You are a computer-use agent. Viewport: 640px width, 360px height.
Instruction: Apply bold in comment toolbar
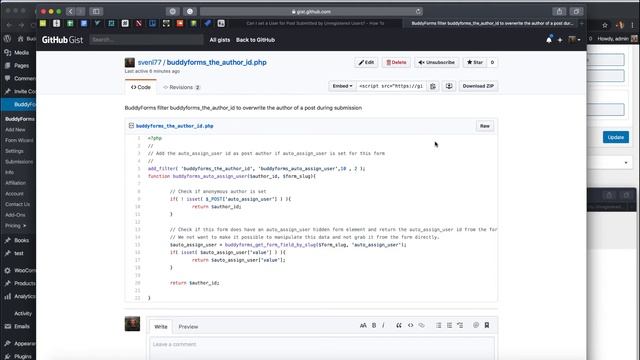tap(374, 325)
